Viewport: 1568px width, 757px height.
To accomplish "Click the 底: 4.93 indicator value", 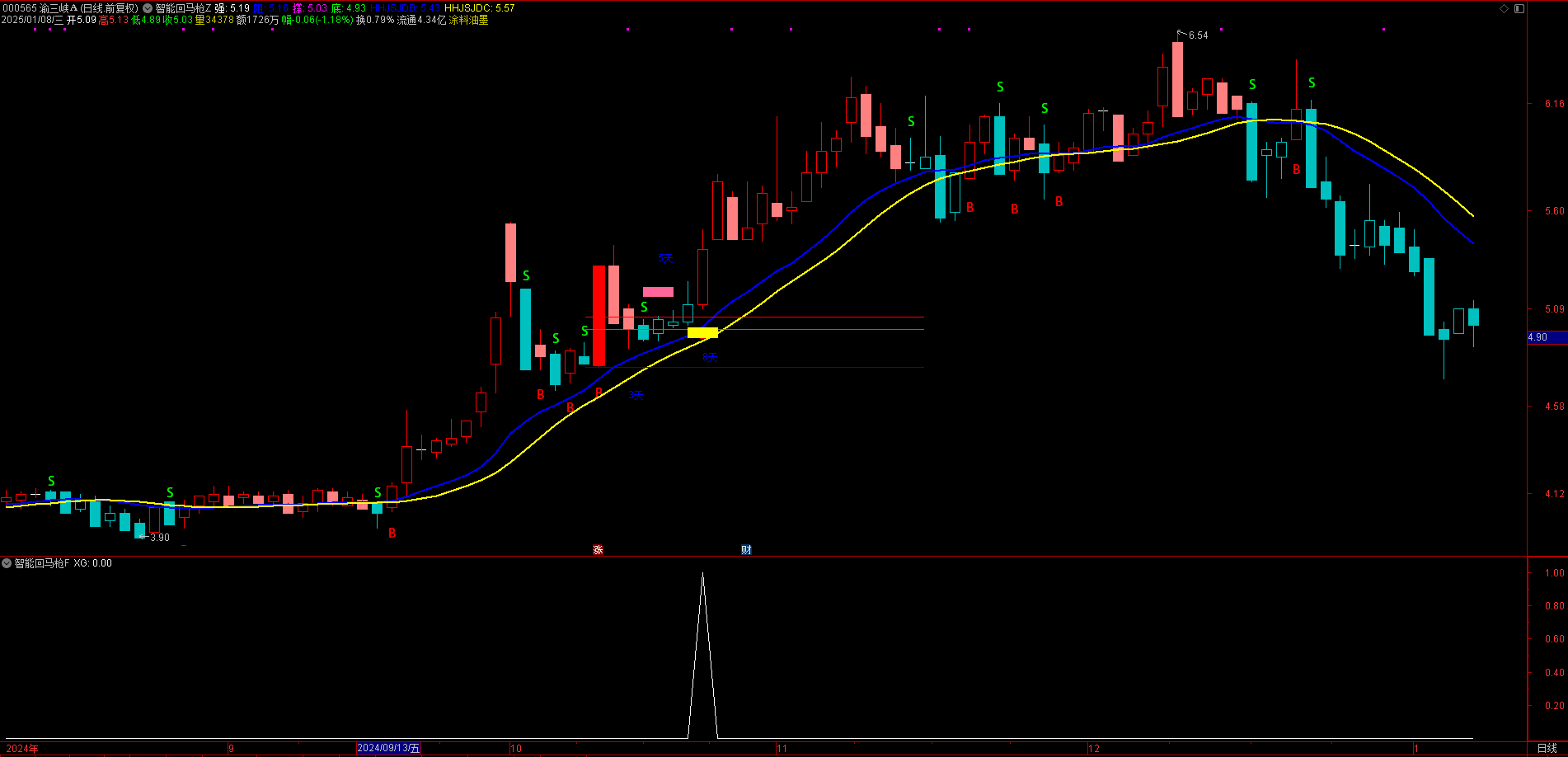I will pyautogui.click(x=349, y=8).
